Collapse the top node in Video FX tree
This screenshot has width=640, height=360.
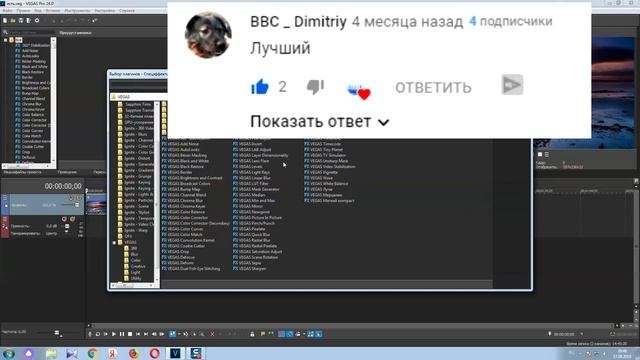pyautogui.click(x=5, y=40)
